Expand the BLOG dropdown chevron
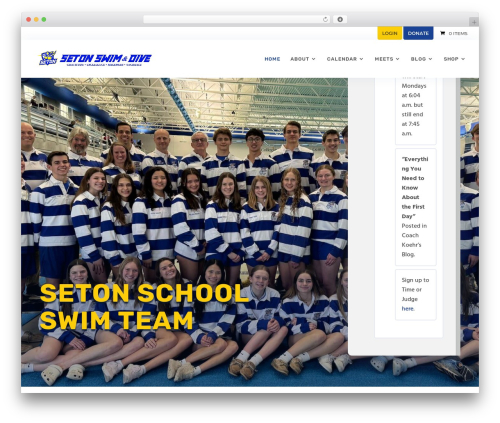 [x=430, y=59]
